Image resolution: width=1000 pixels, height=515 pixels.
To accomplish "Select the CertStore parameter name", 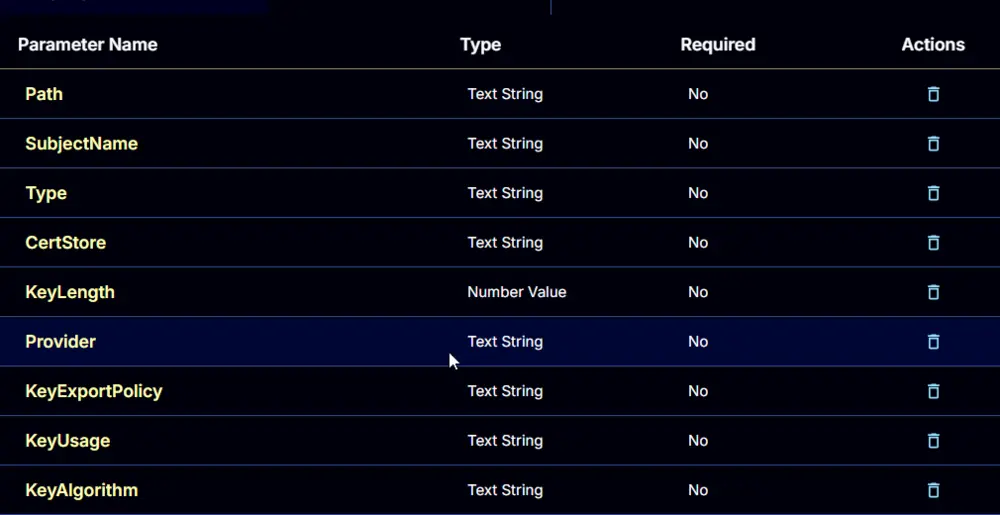I will (66, 242).
